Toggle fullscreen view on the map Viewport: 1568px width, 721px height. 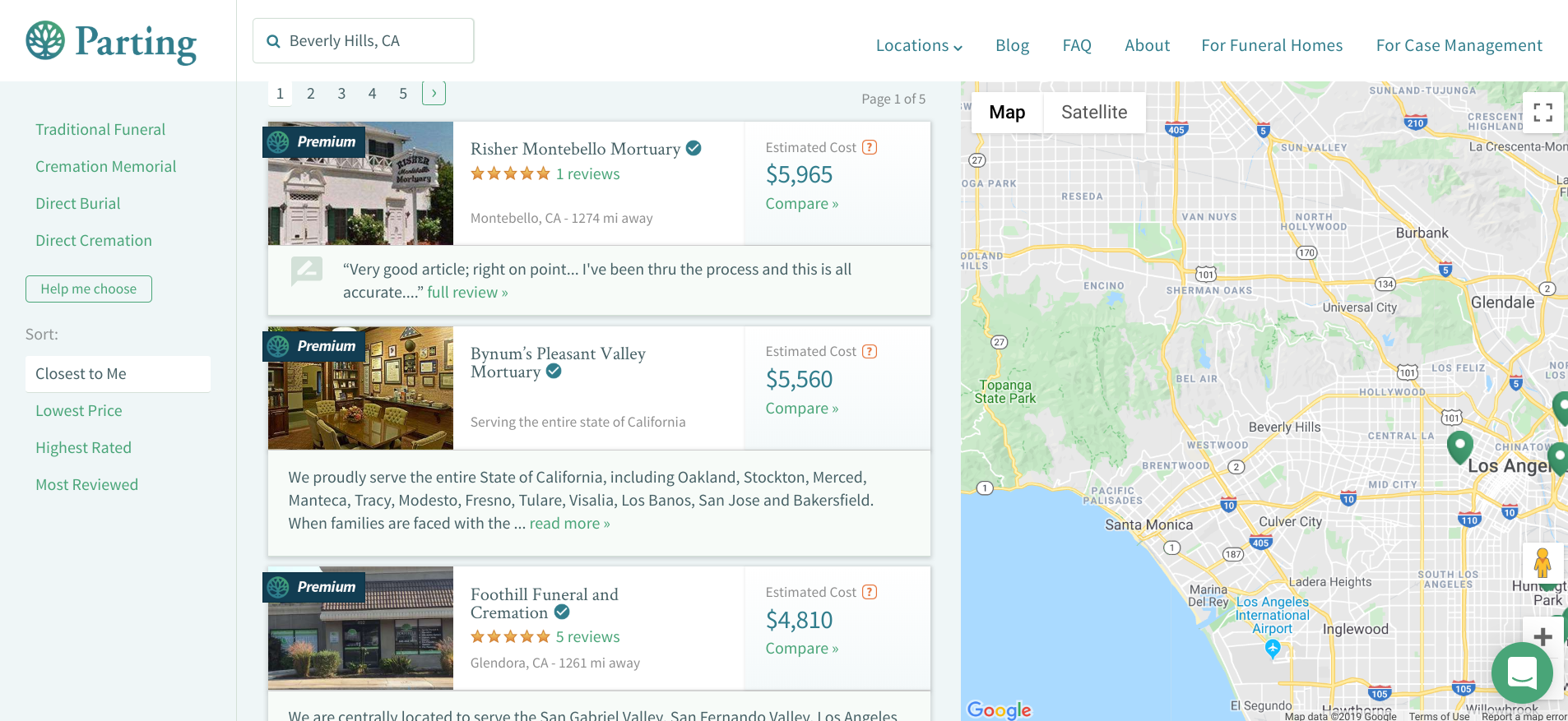click(x=1543, y=113)
